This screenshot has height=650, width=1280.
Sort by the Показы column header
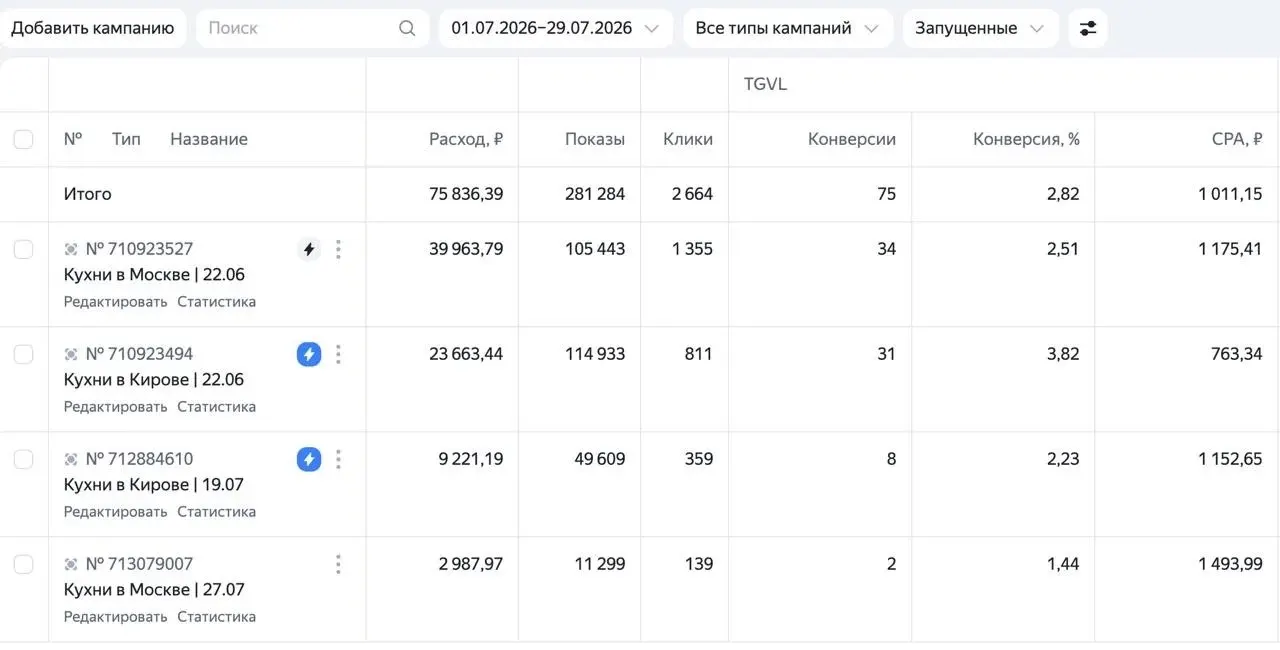(x=595, y=139)
